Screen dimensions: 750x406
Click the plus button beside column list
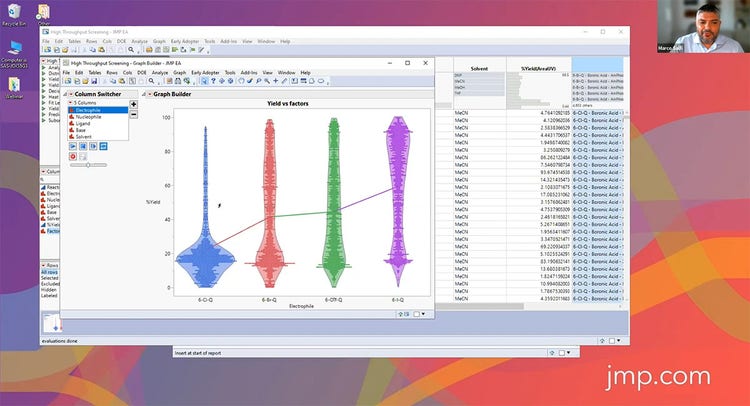pos(133,104)
